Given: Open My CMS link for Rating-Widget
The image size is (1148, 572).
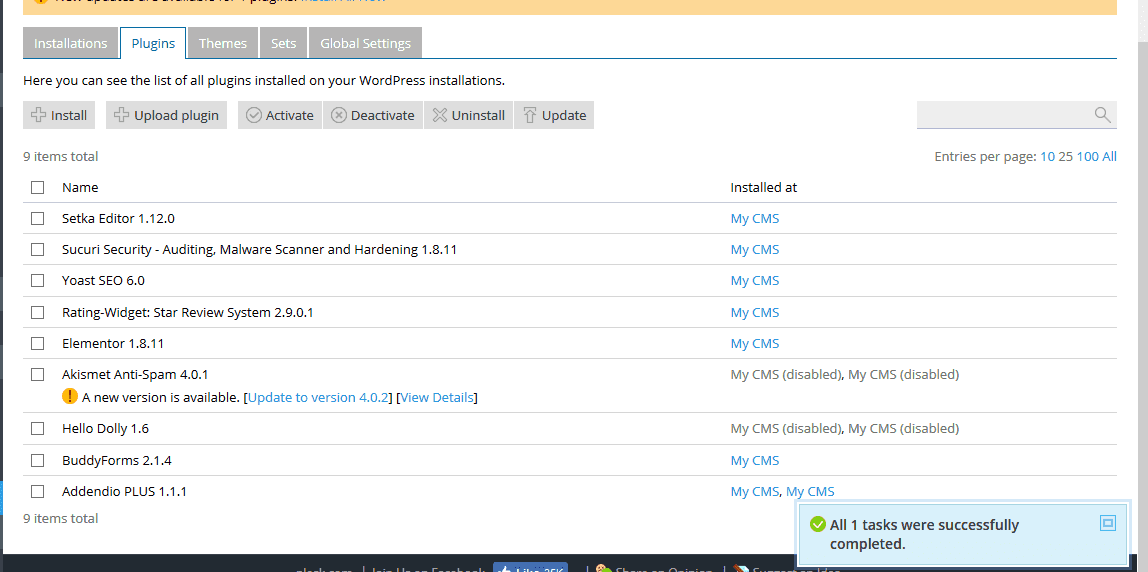Looking at the screenshot, I should pyautogui.click(x=755, y=313).
